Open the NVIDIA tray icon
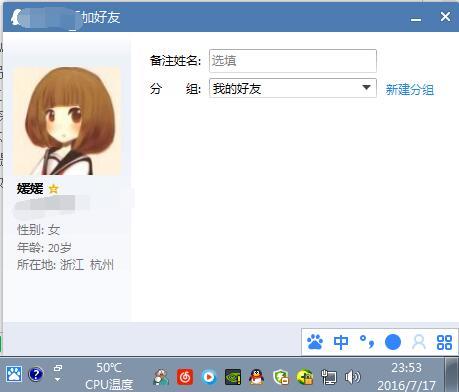The width and height of the screenshot is (459, 392). click(x=233, y=377)
